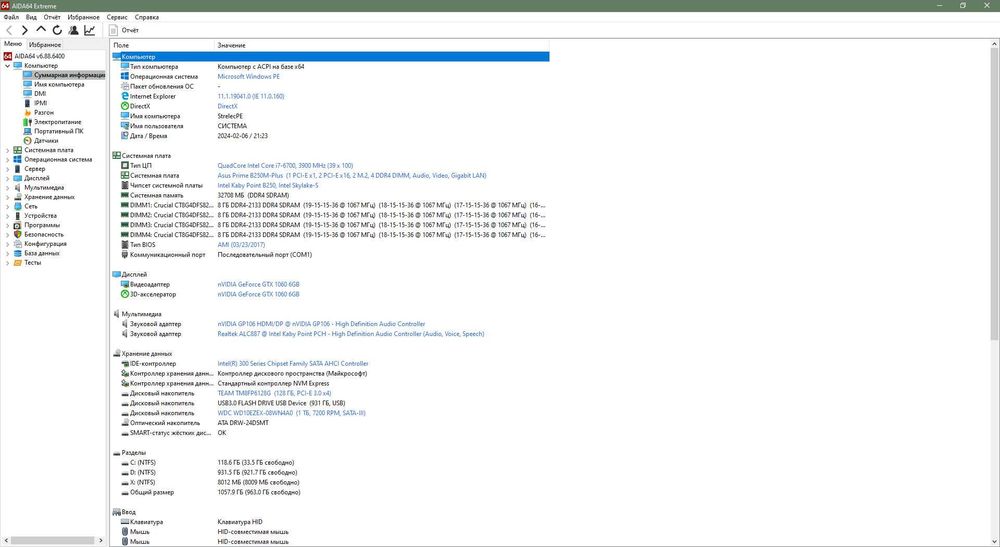Screen dimensions: 1000x547
Task: Expand the Системная плата tree node
Action: [x=7, y=150]
